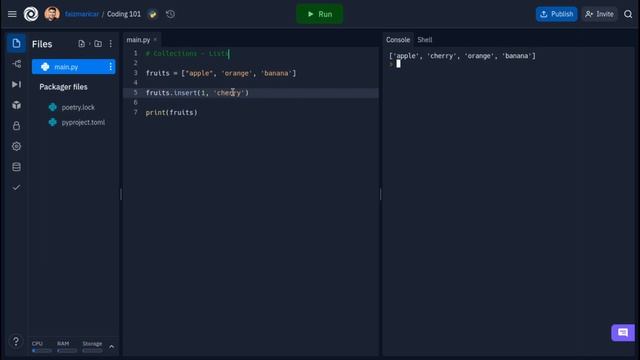Screen dimensions: 640x360
Task: Close the main.py editor tab
Action: (x=155, y=39)
